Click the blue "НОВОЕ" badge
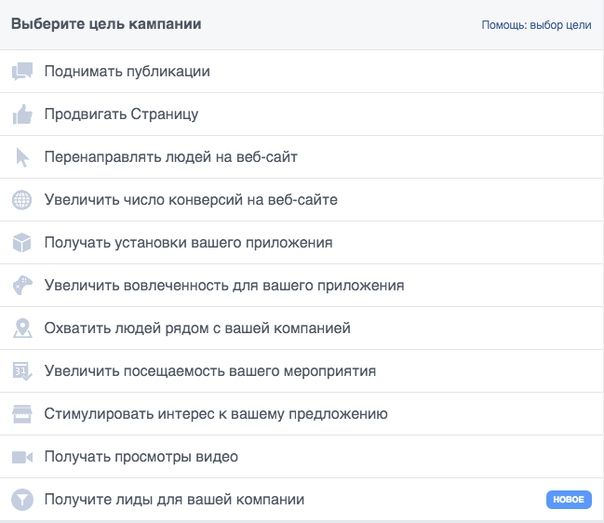This screenshot has height=523, width=604. (569, 500)
